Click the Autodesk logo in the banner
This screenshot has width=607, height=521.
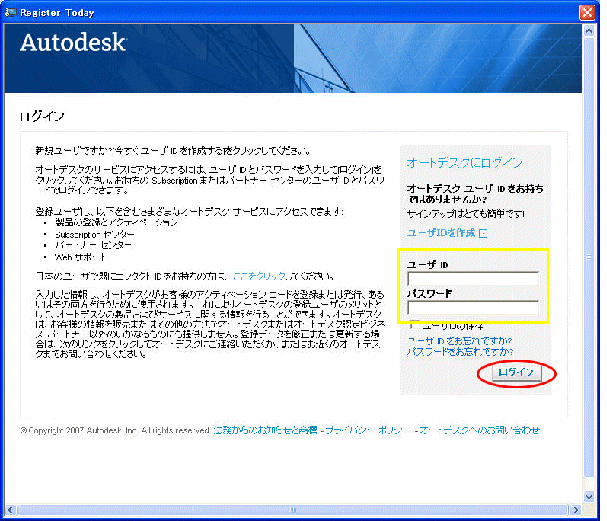[x=73, y=43]
